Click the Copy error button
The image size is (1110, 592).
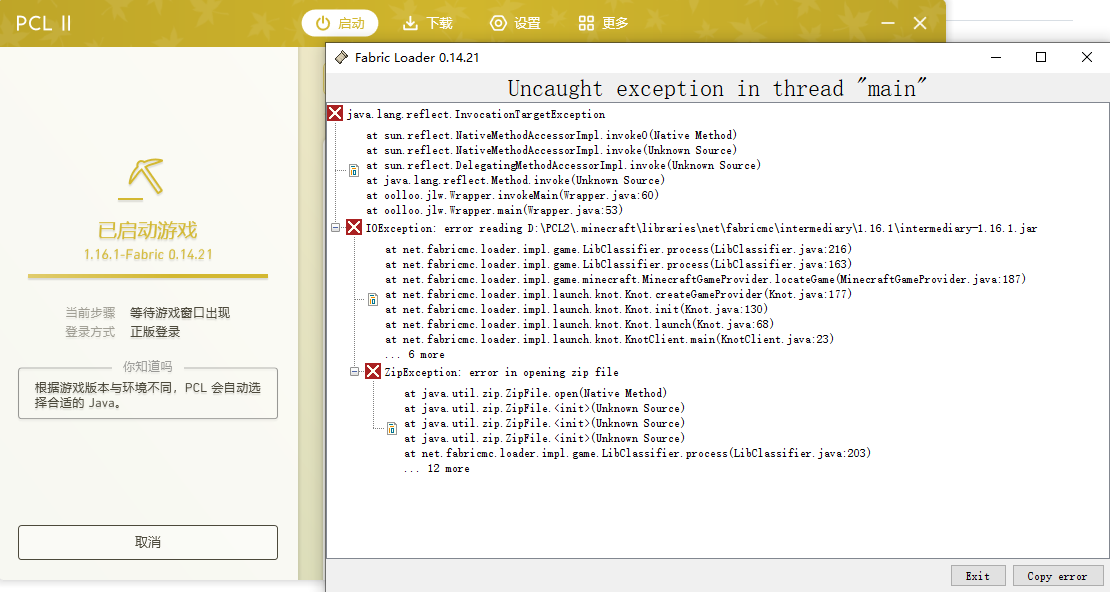tap(1058, 575)
